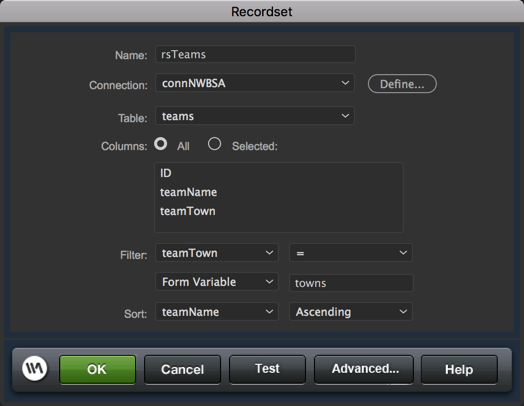This screenshot has height=406, width=524.
Task: Open the Sort column dropdown teamName
Action: [217, 312]
